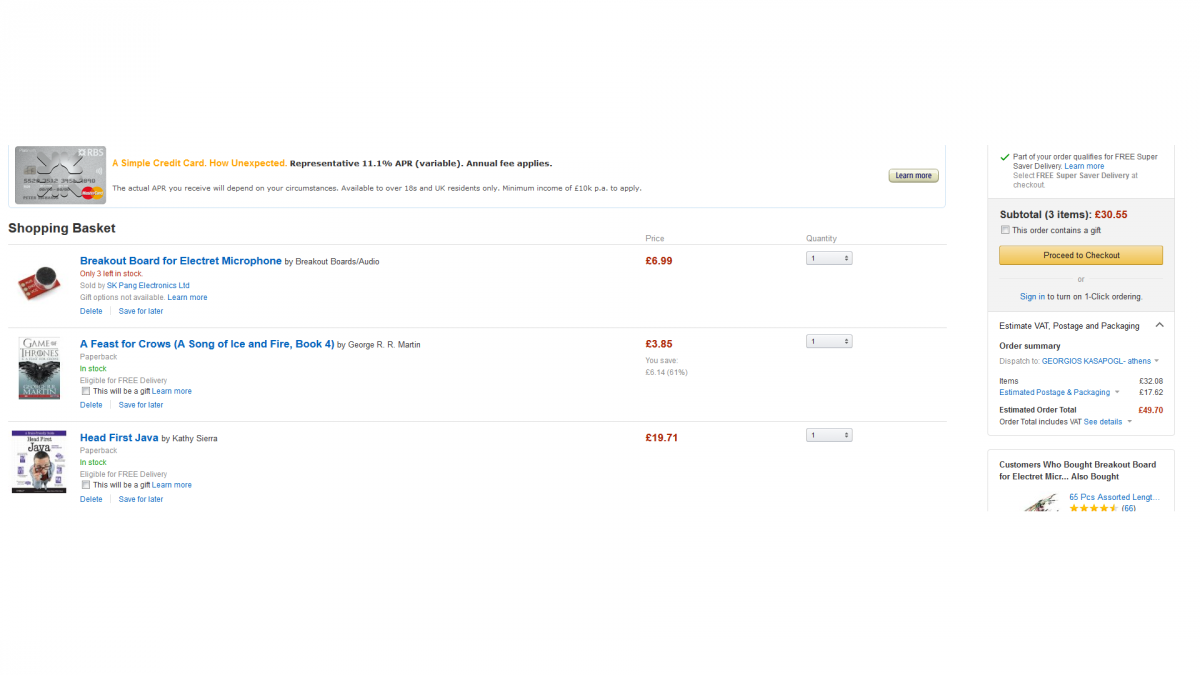Screen dimensions: 1200x675
Task: Open quantity dropdown for Head First Java
Action: coord(829,435)
